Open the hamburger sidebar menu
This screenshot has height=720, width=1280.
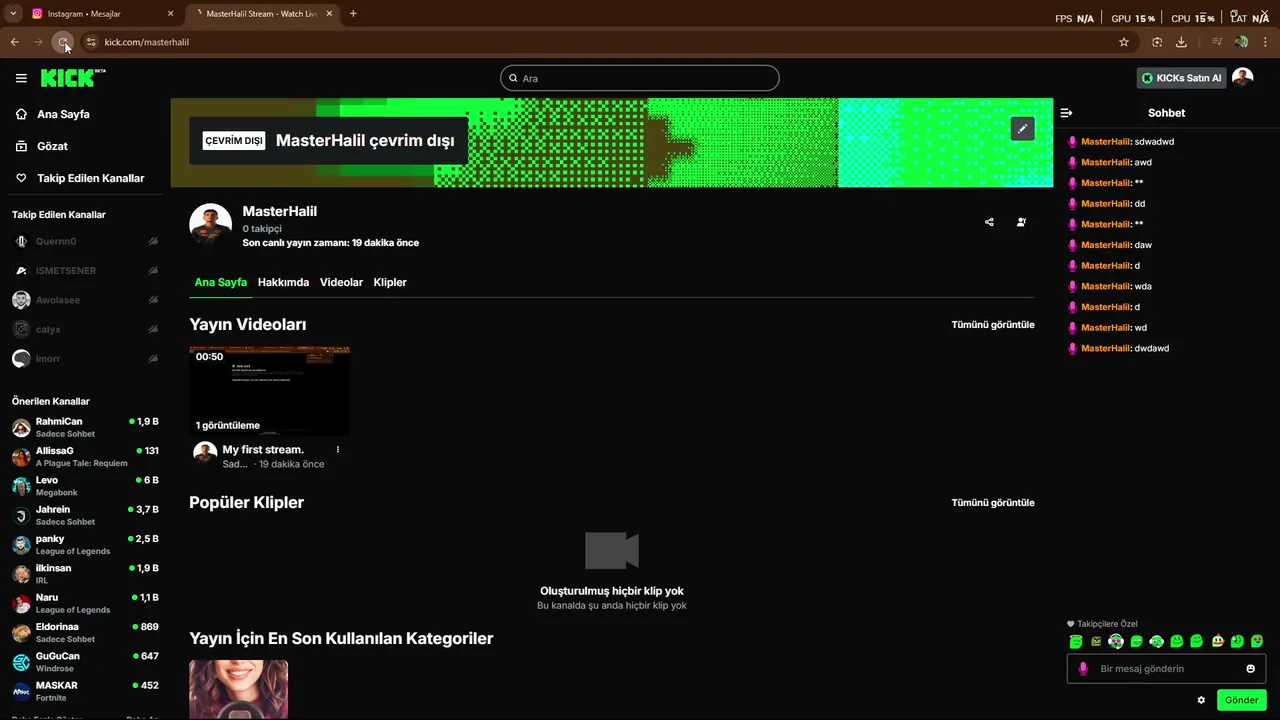pos(21,78)
